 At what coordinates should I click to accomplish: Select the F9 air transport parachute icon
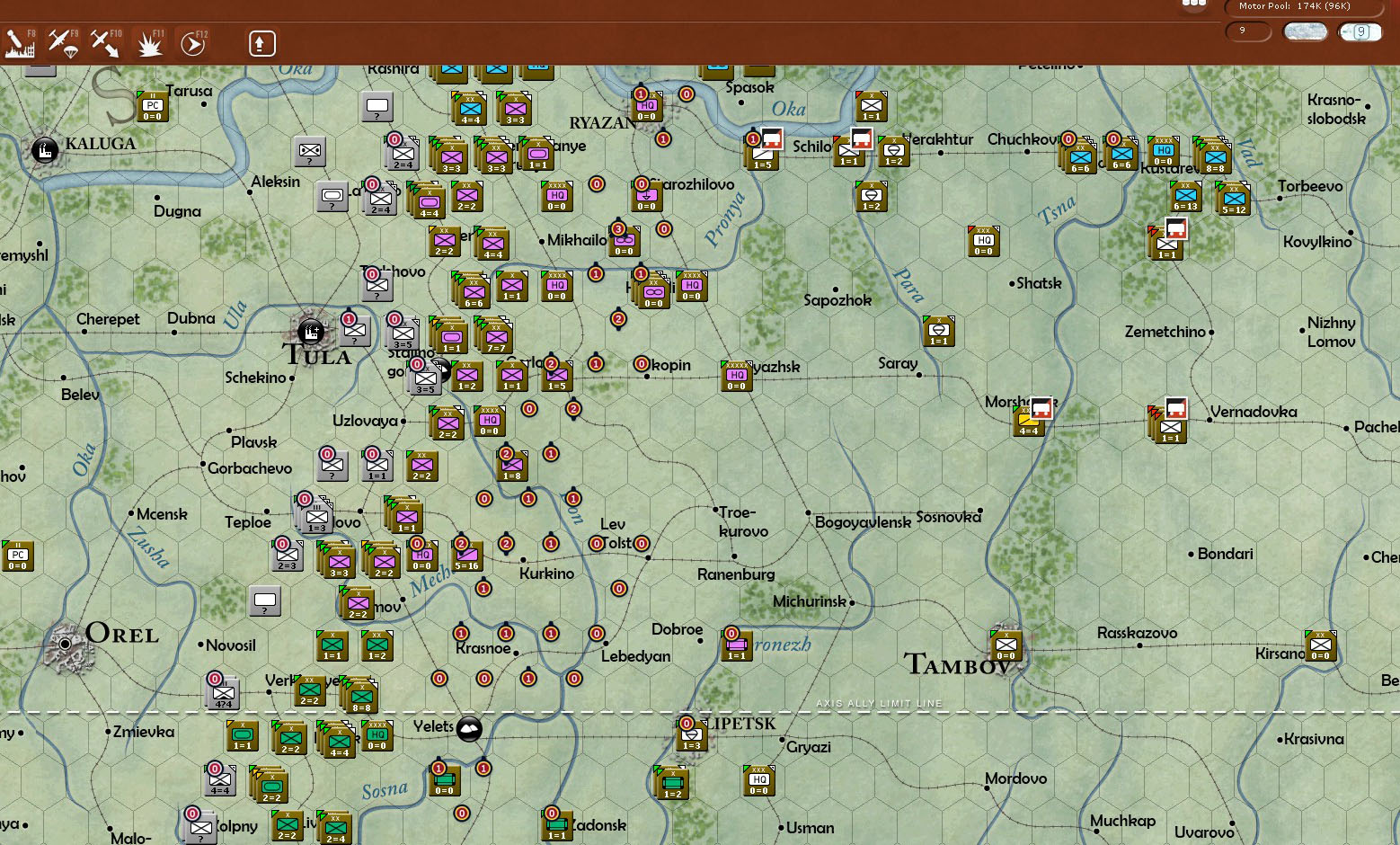coord(63,43)
